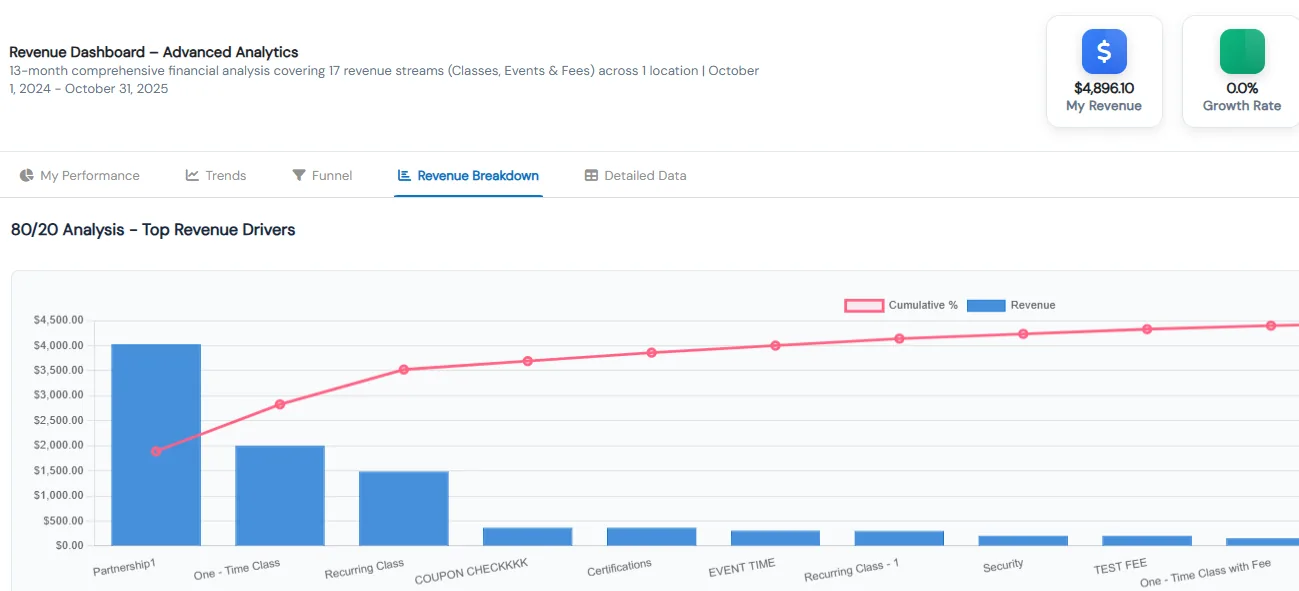The height and width of the screenshot is (591, 1299).
Task: Click the Revenue legend label
Action: (x=1033, y=305)
